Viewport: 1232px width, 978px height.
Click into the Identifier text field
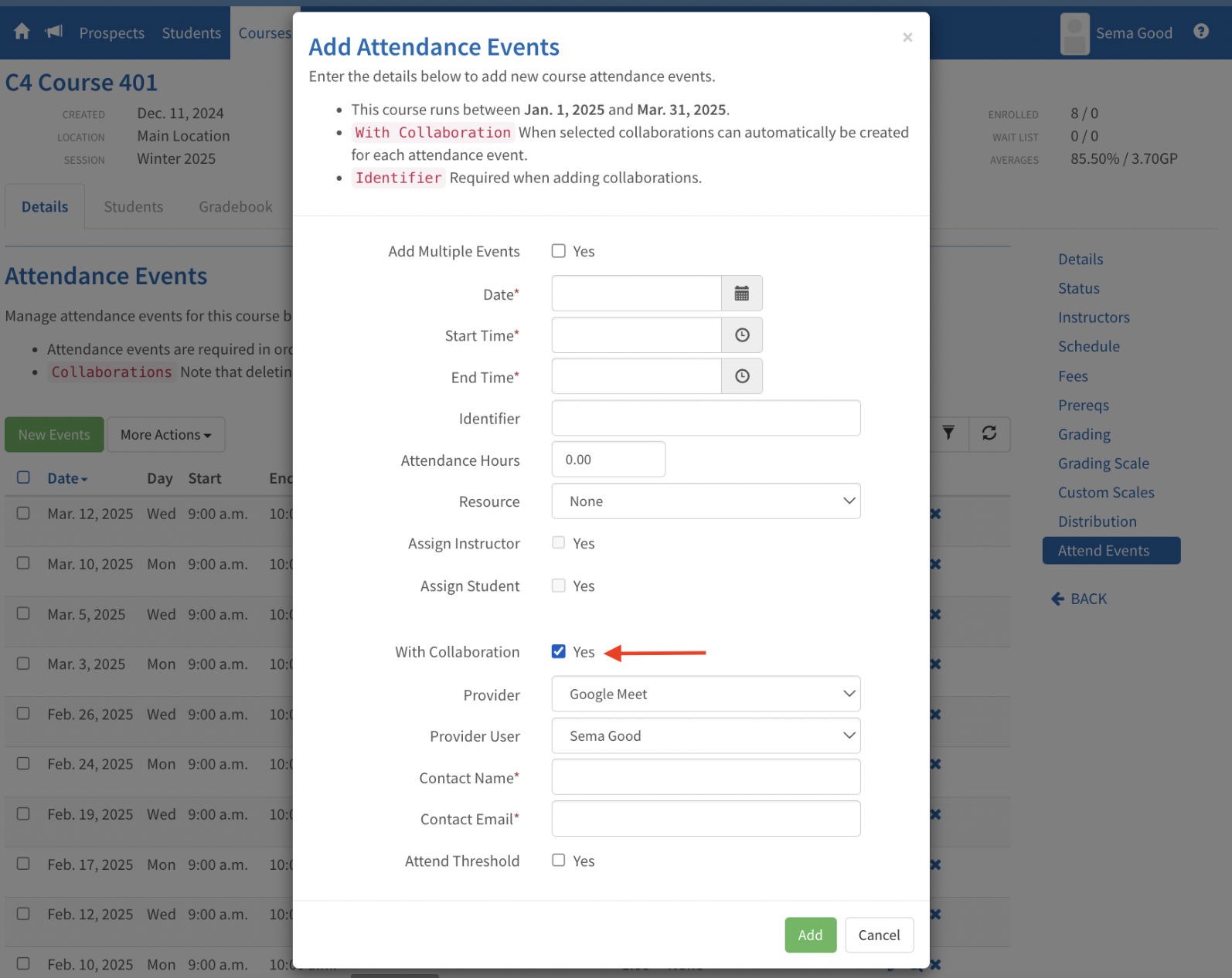[705, 418]
